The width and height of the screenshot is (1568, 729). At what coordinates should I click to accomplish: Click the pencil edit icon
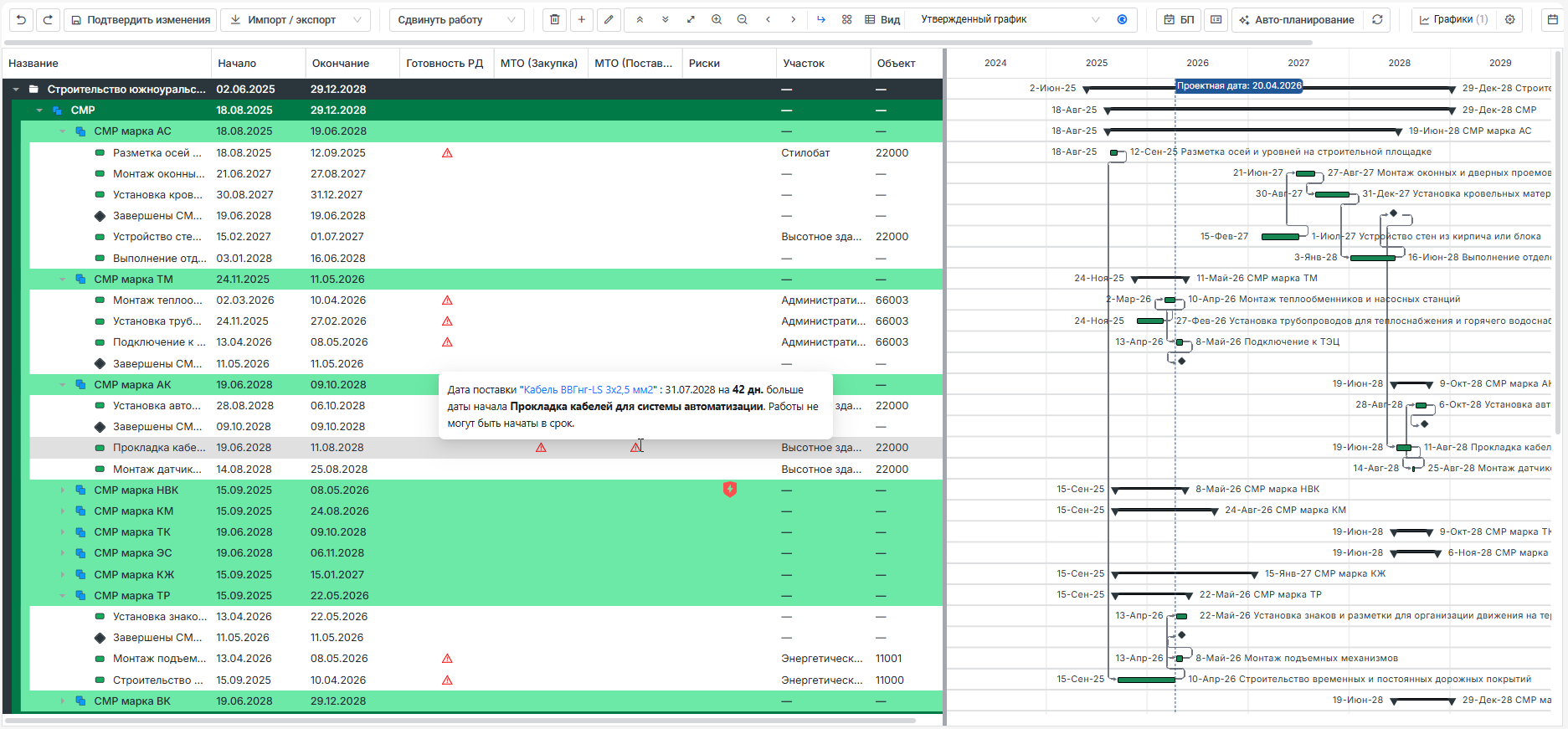609,19
